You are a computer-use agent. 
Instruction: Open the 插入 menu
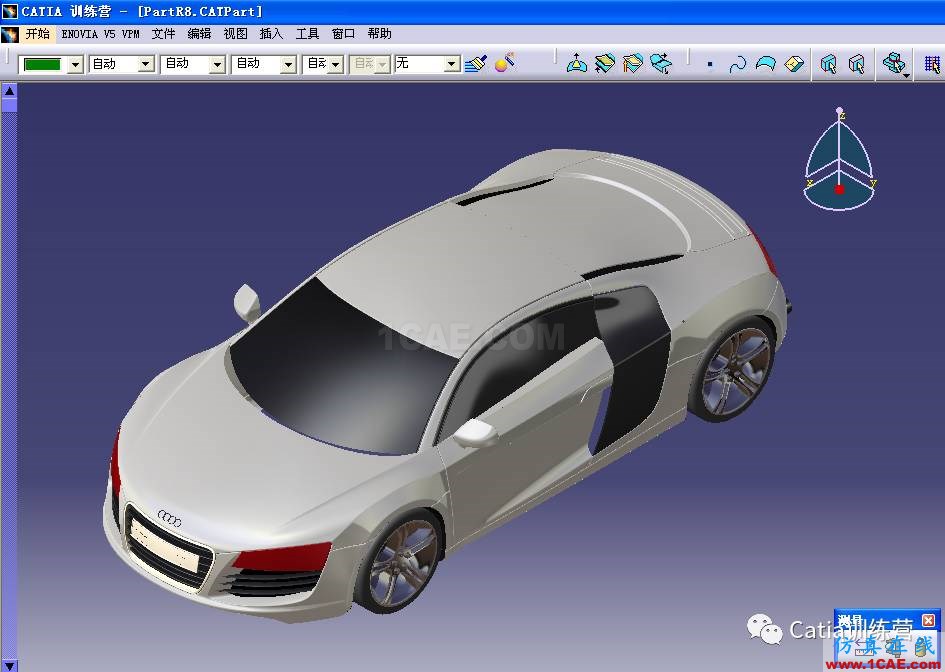click(271, 34)
